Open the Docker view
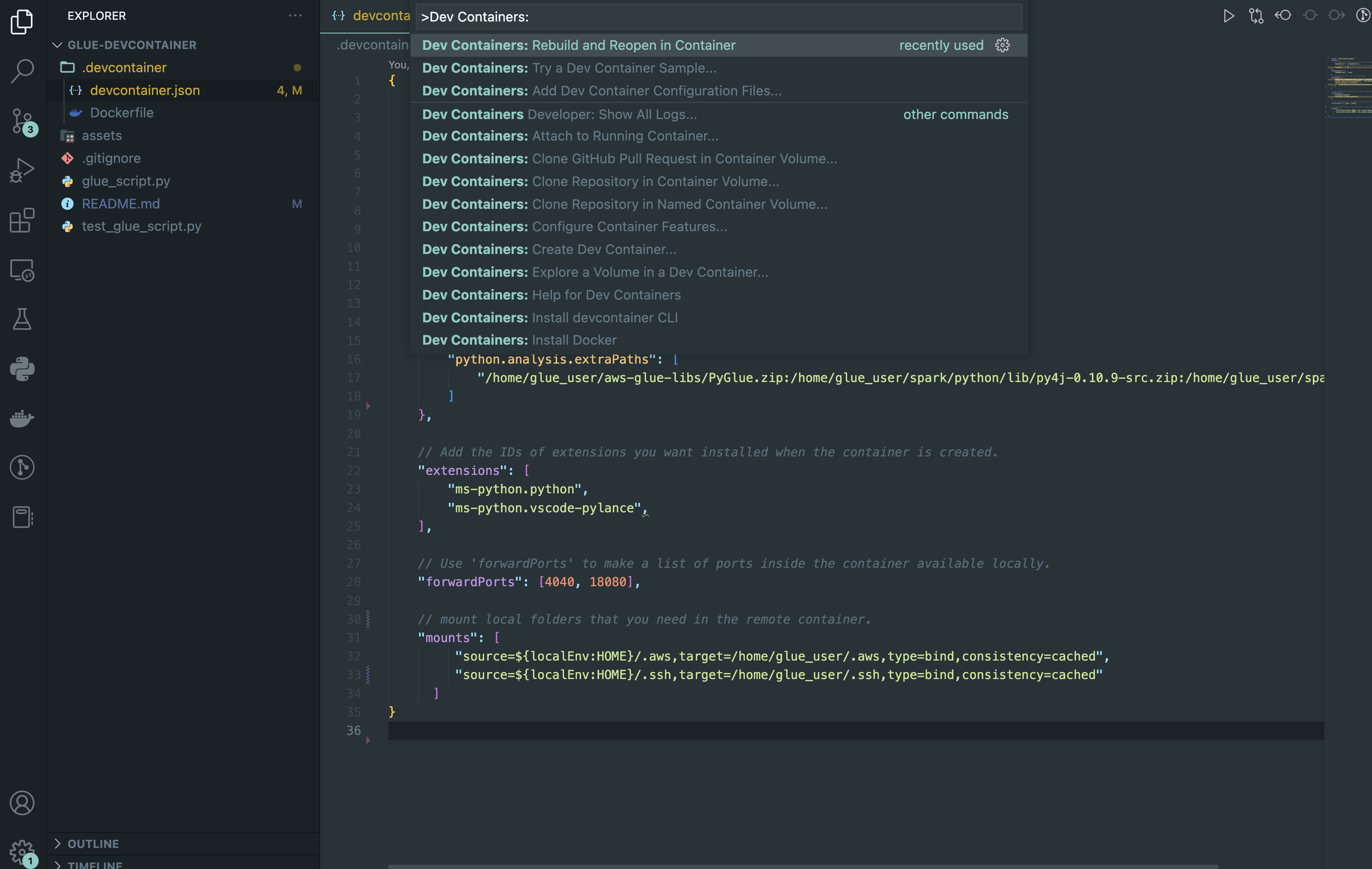Screen dimensions: 1372x869 [22, 419]
